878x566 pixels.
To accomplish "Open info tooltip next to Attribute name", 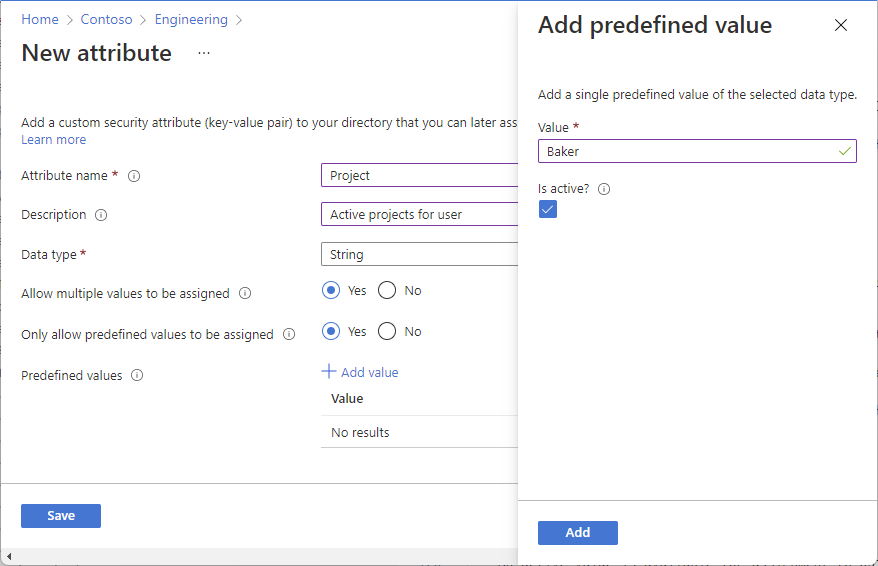I will [x=134, y=176].
